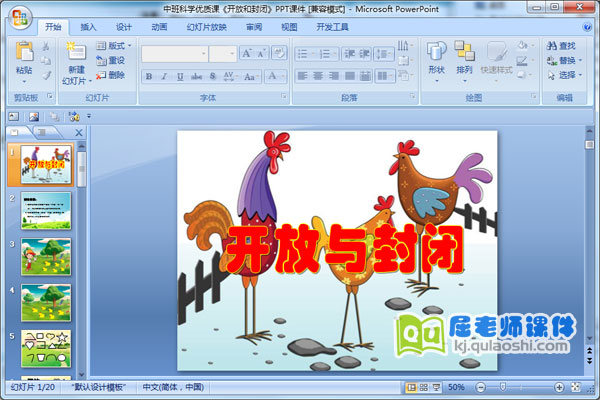Click the Increase List Level icon
Viewport: 600px width, 400px height.
pos(364,54)
